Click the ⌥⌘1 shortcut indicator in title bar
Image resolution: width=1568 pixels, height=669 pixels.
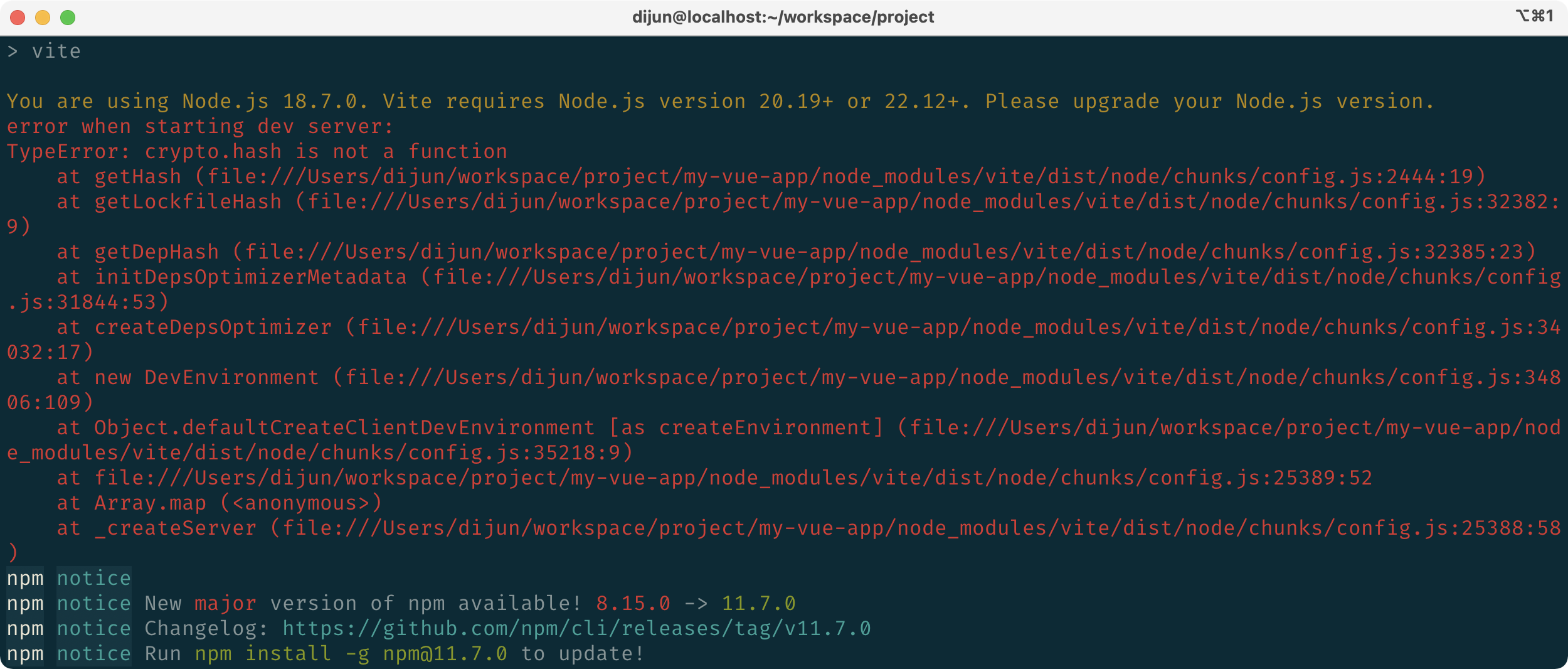[1535, 16]
